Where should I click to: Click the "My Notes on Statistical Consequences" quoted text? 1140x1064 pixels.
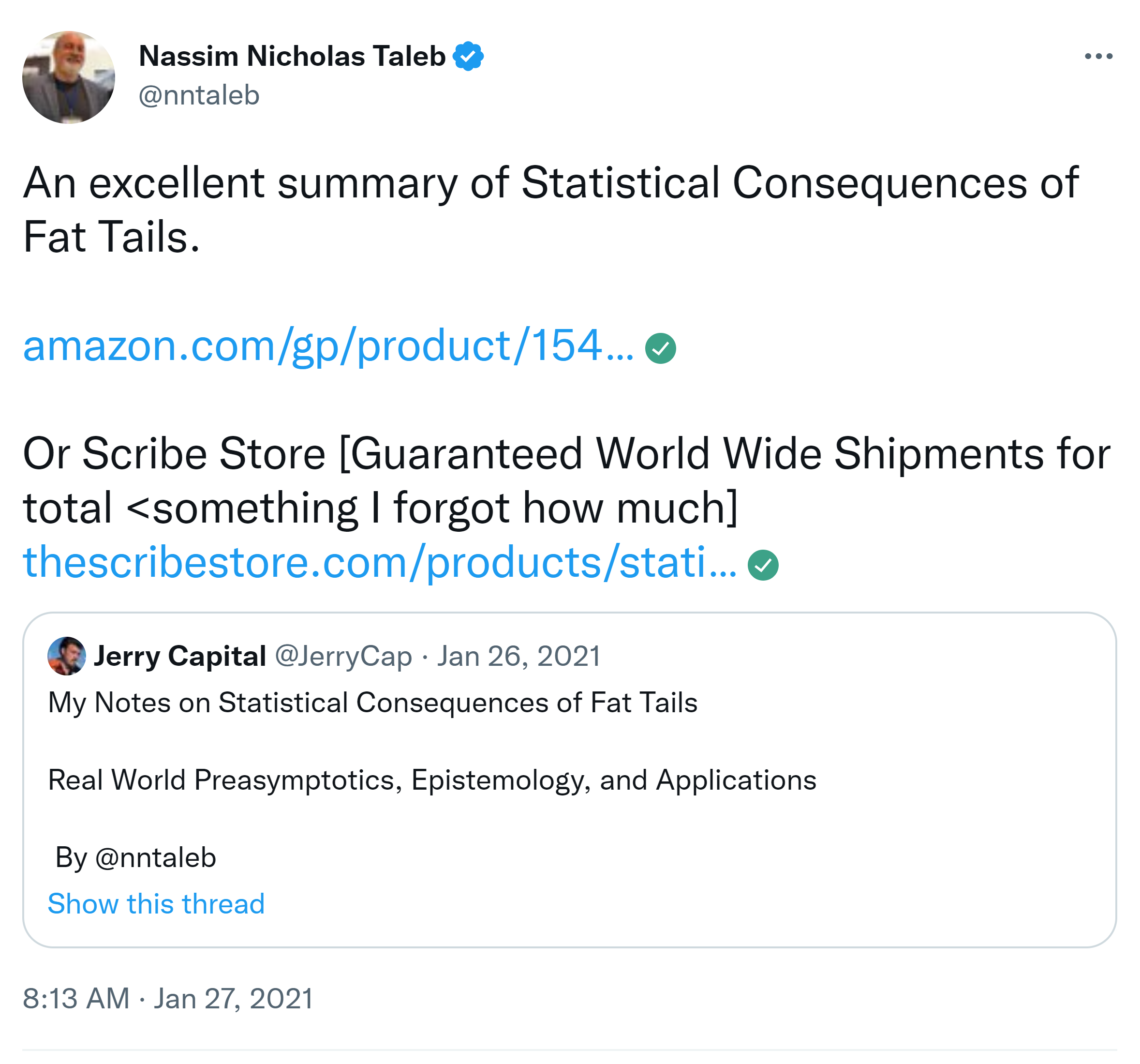[373, 703]
